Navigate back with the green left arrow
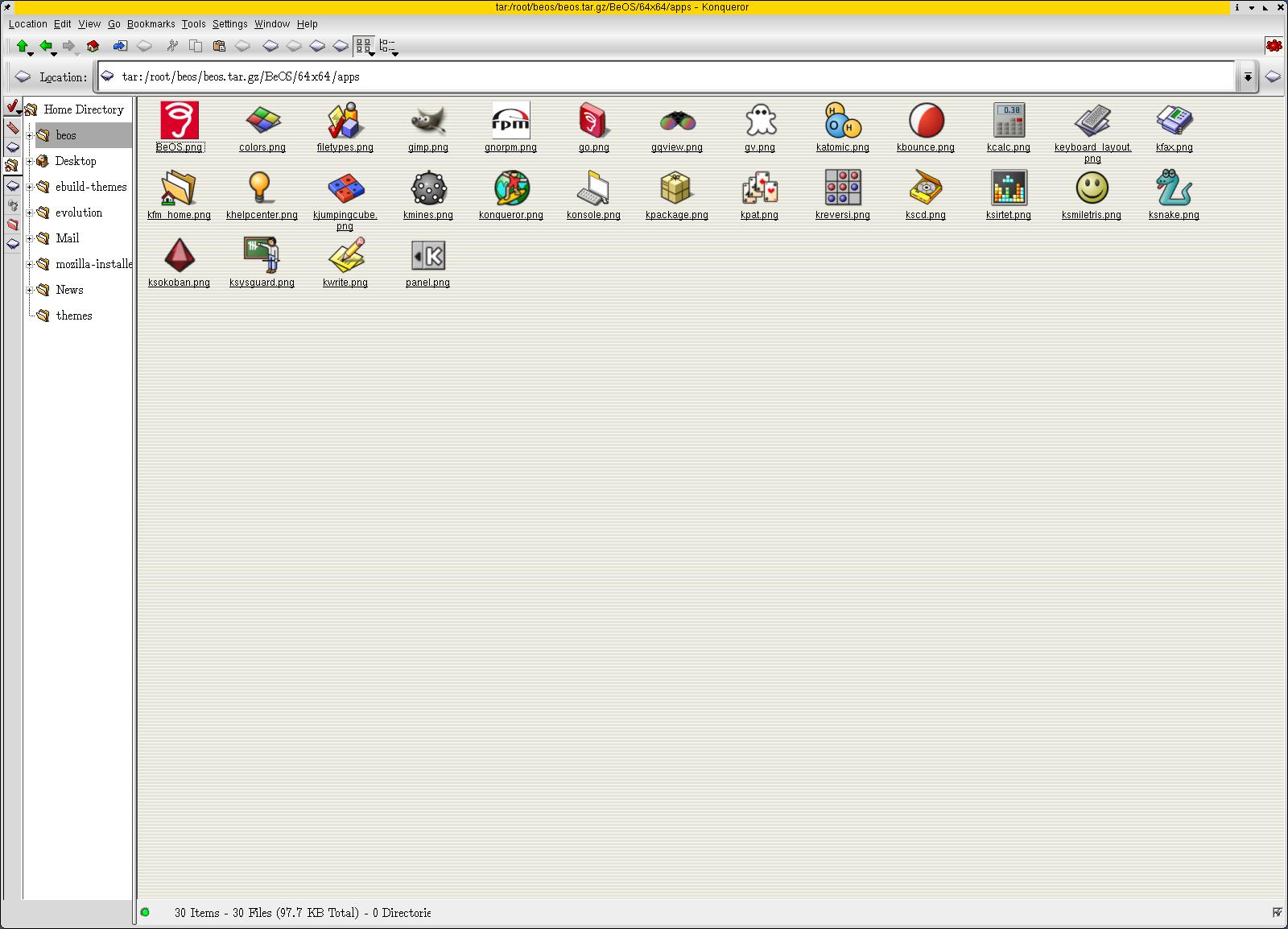This screenshot has width=1288, height=929. (x=46, y=46)
